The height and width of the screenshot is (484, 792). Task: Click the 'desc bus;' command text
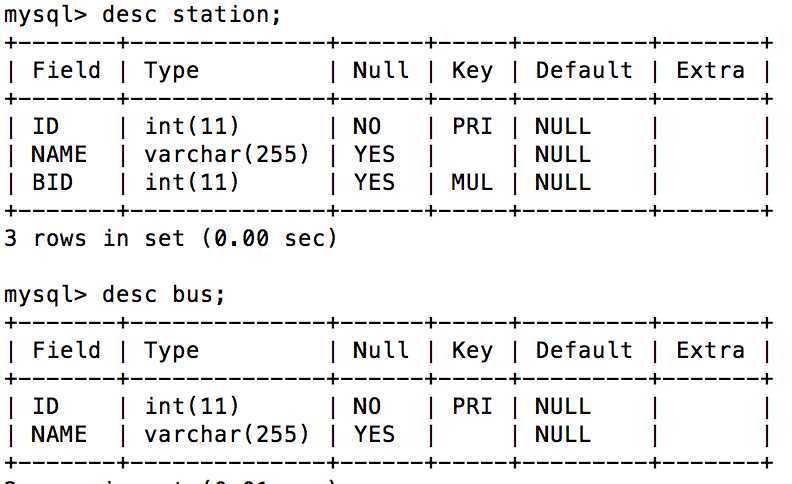click(x=164, y=295)
